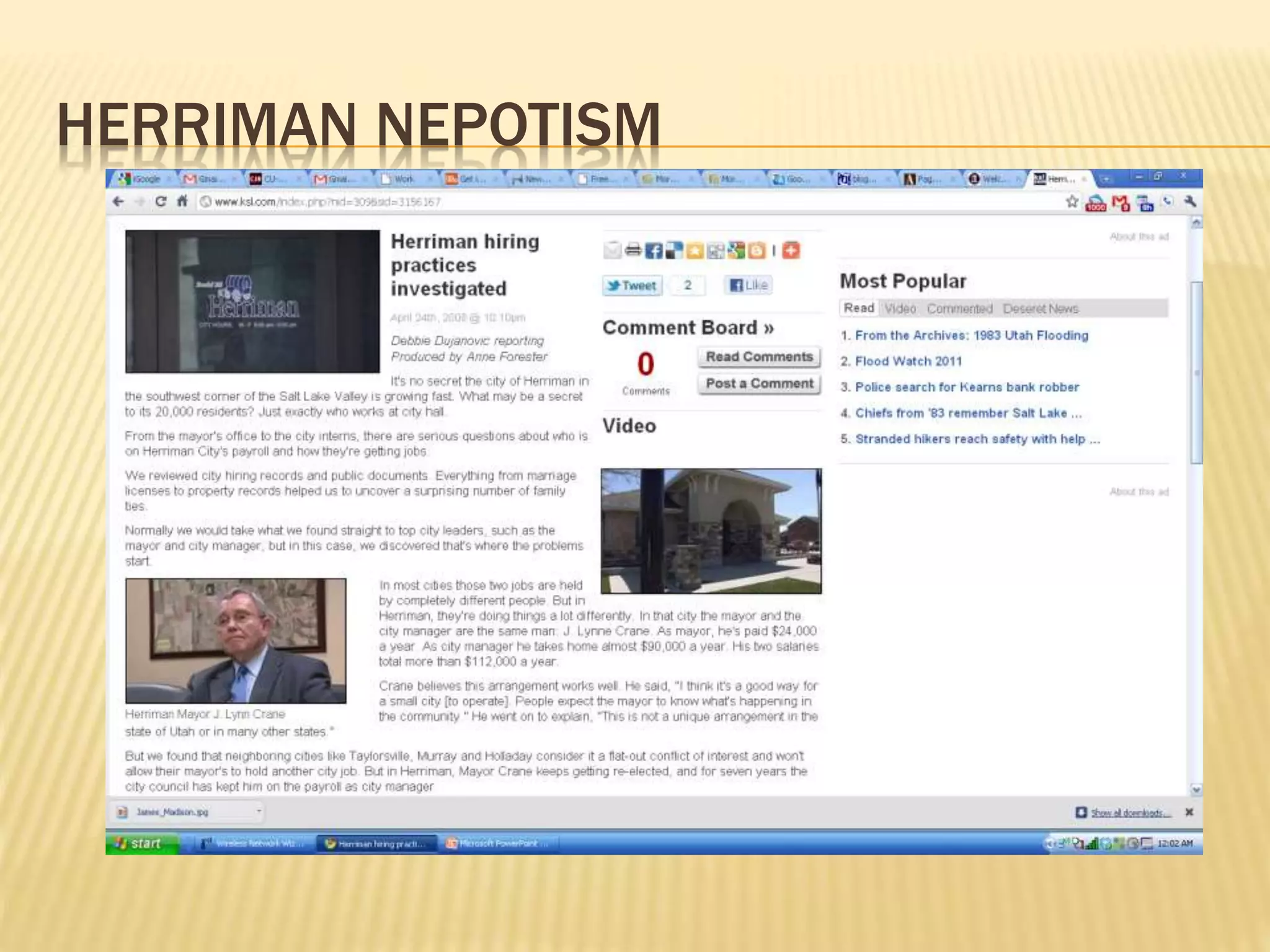Image resolution: width=1270 pixels, height=952 pixels.
Task: Click the tweet count bubble showing 2
Action: click(x=687, y=285)
